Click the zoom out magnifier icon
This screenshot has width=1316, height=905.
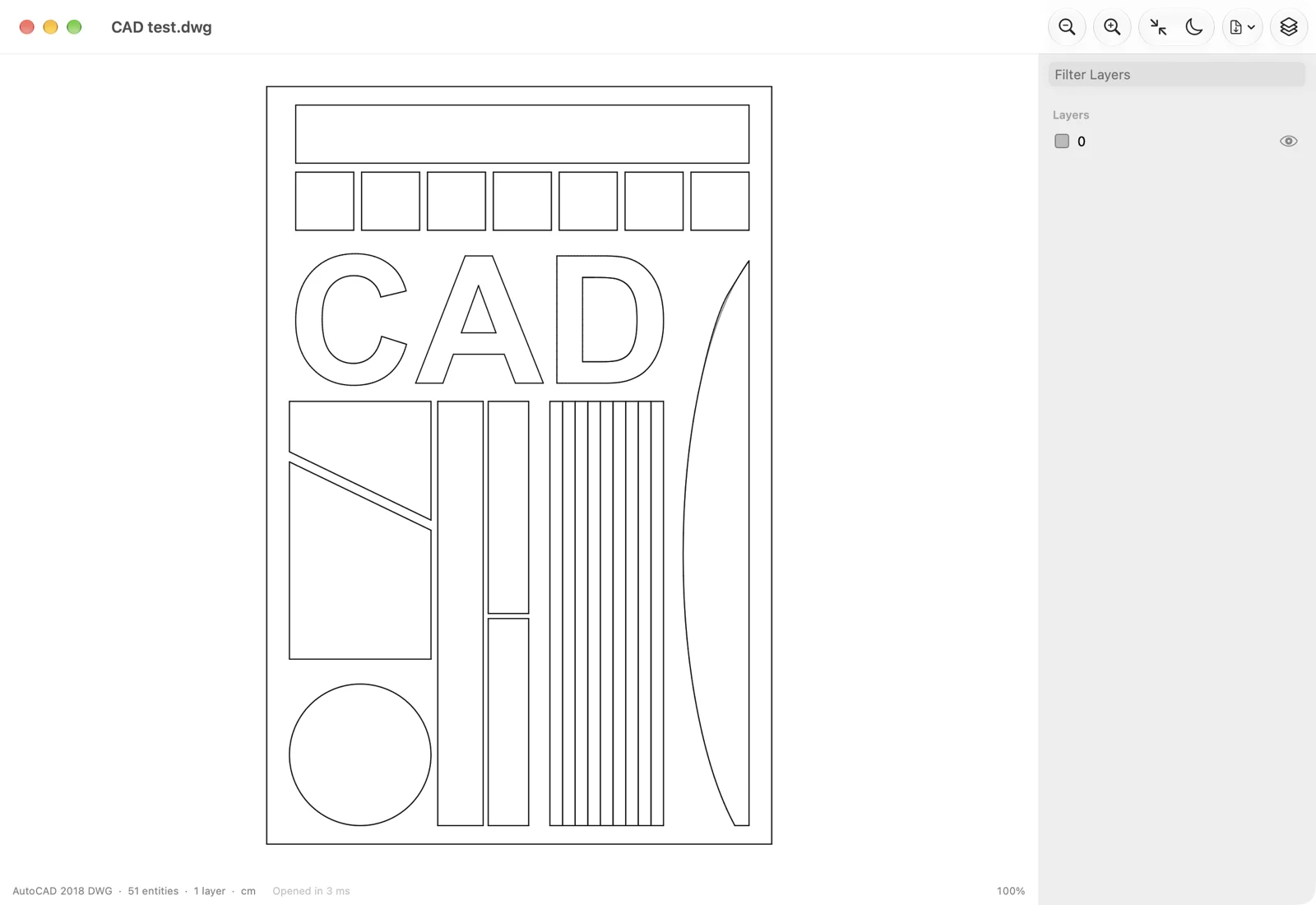[x=1067, y=27]
